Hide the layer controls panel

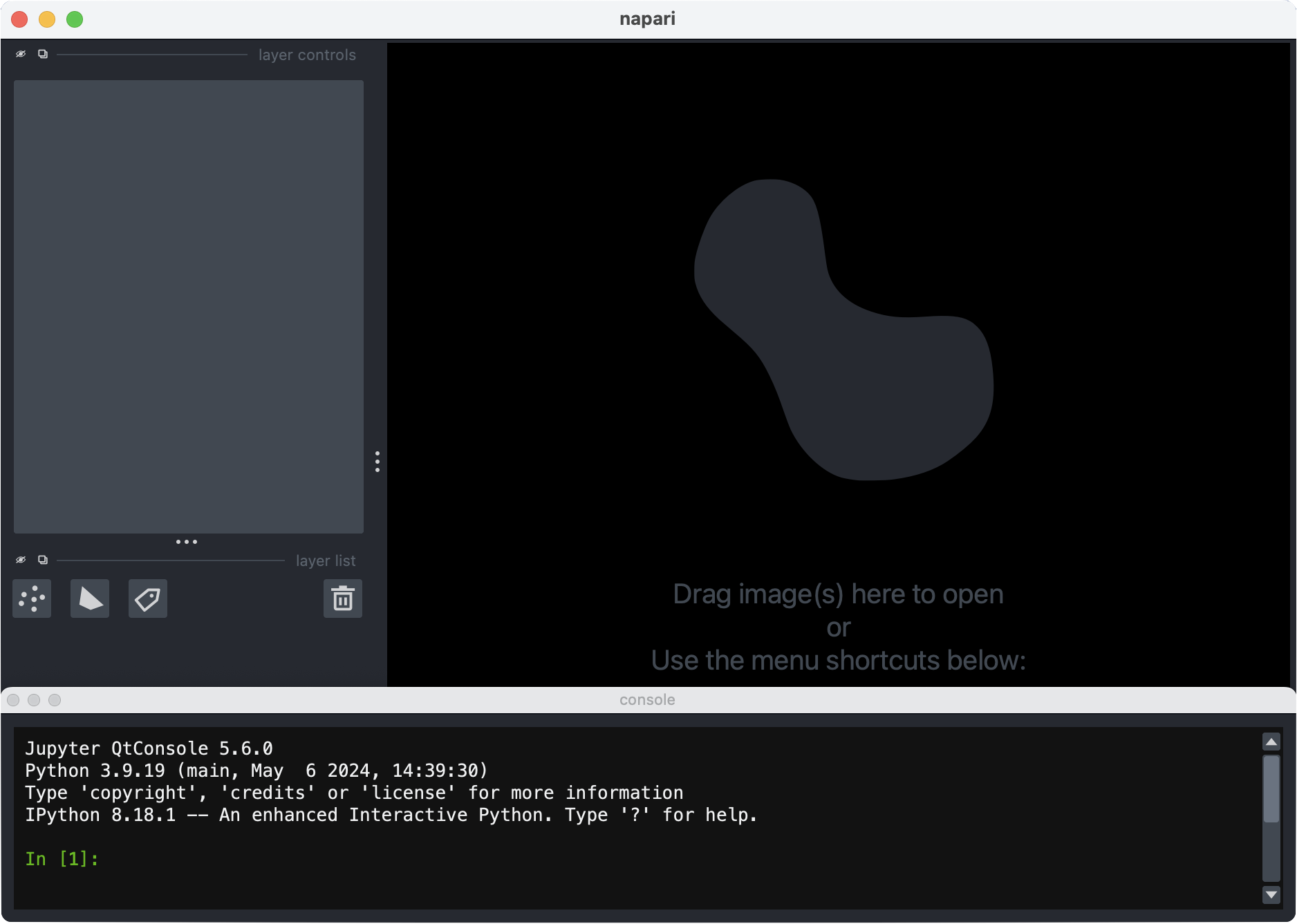coord(21,54)
